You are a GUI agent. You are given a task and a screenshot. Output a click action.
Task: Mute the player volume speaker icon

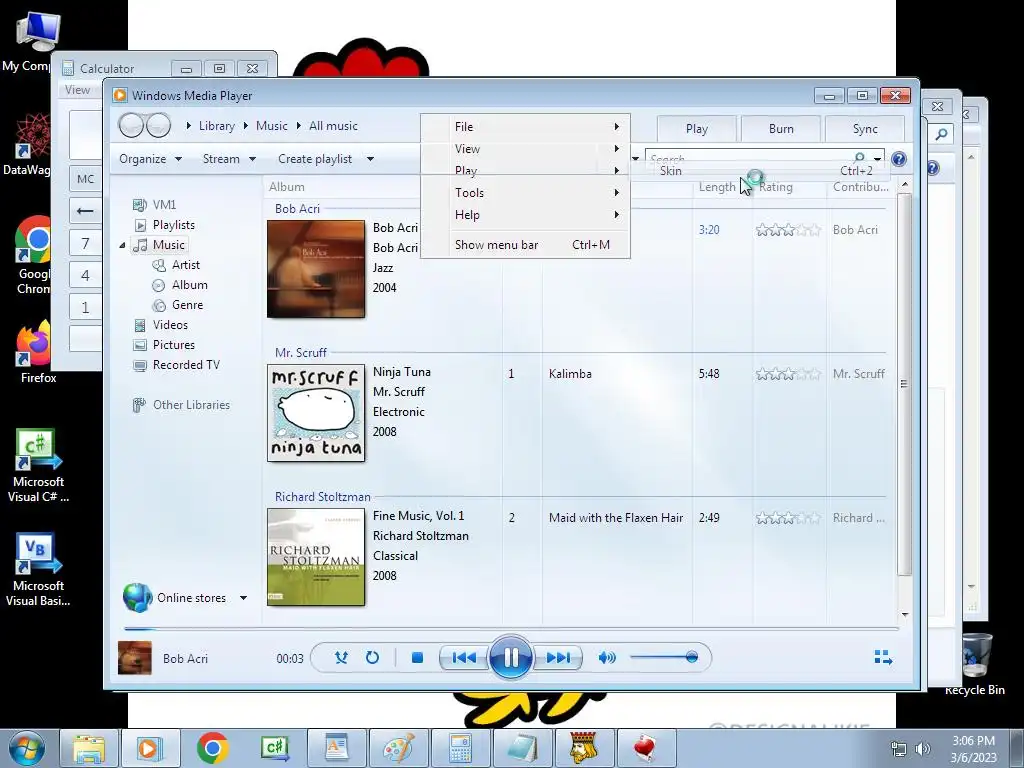(607, 658)
